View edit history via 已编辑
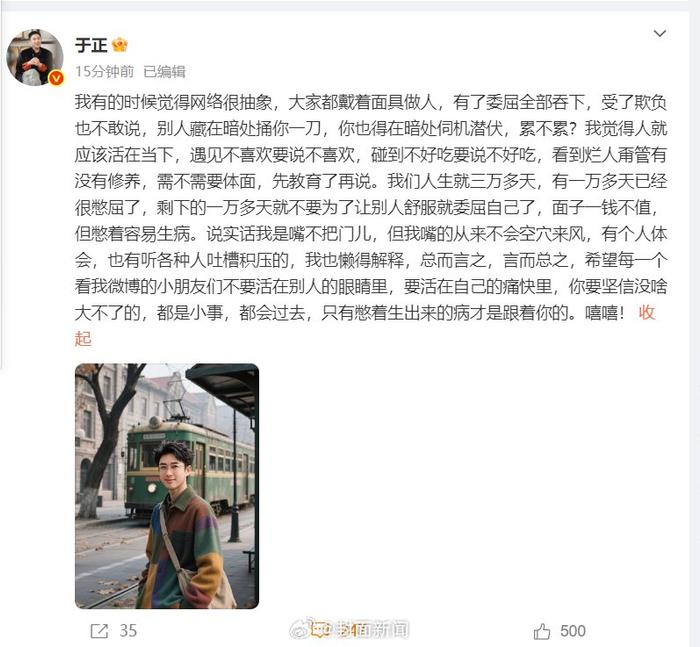700x647 pixels. tap(164, 71)
